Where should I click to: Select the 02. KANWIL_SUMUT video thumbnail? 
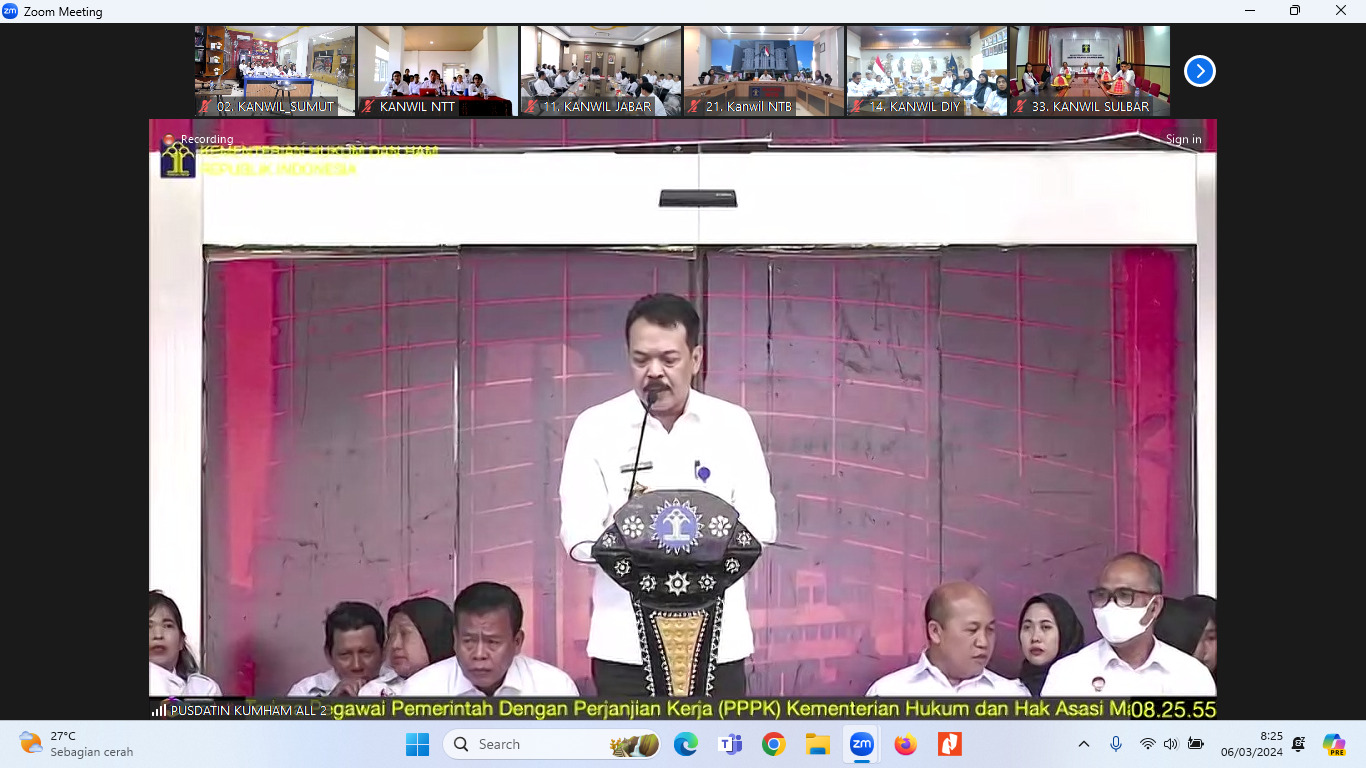(x=275, y=70)
